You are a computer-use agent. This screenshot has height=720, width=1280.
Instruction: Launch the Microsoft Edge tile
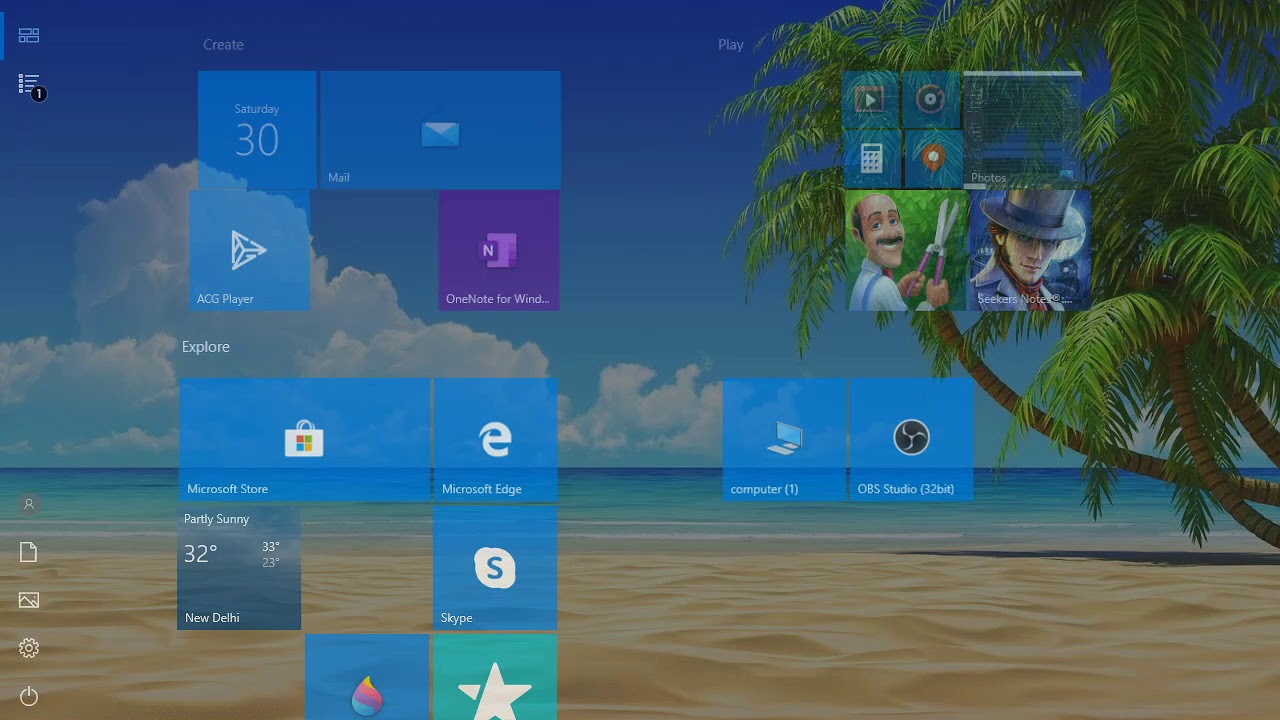pyautogui.click(x=495, y=439)
